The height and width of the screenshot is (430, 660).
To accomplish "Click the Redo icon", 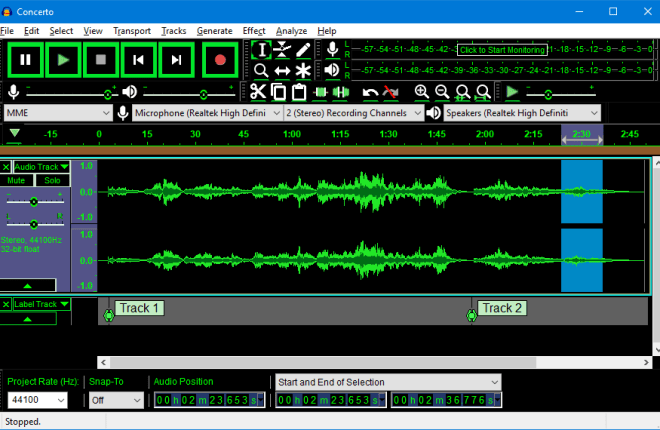I will click(391, 92).
